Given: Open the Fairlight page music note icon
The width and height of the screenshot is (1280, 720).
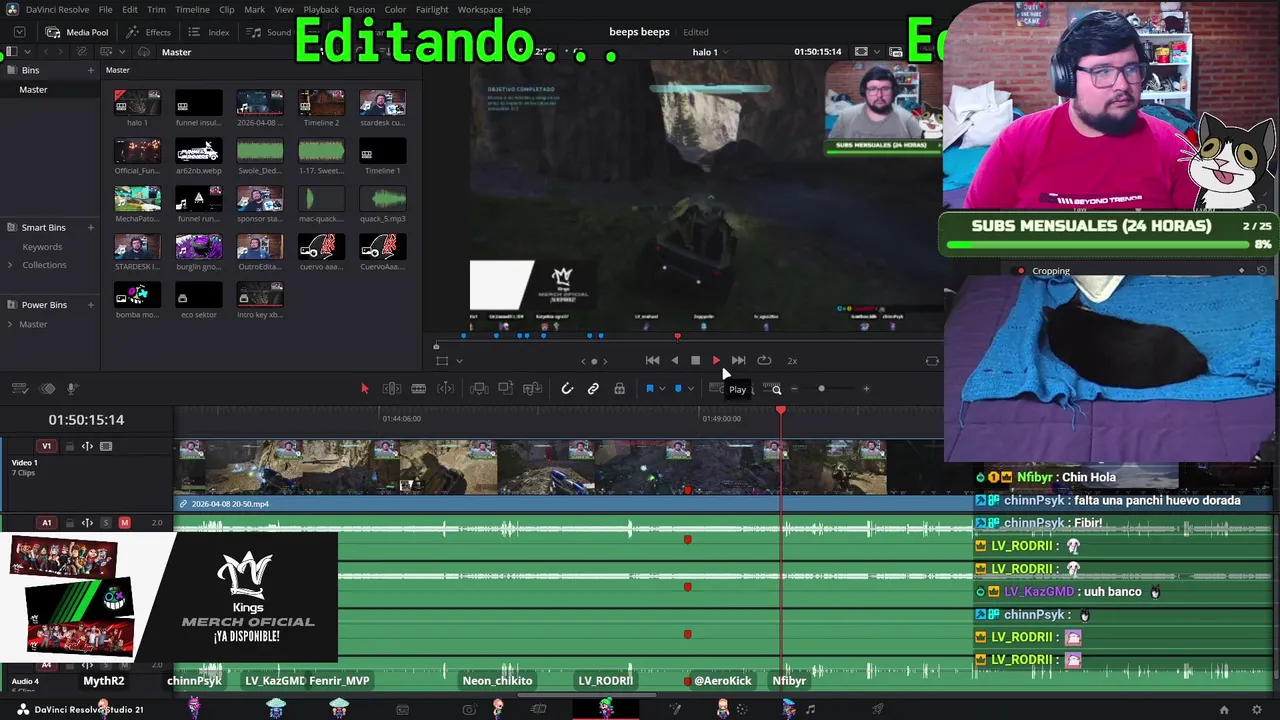Looking at the screenshot, I should (810, 710).
